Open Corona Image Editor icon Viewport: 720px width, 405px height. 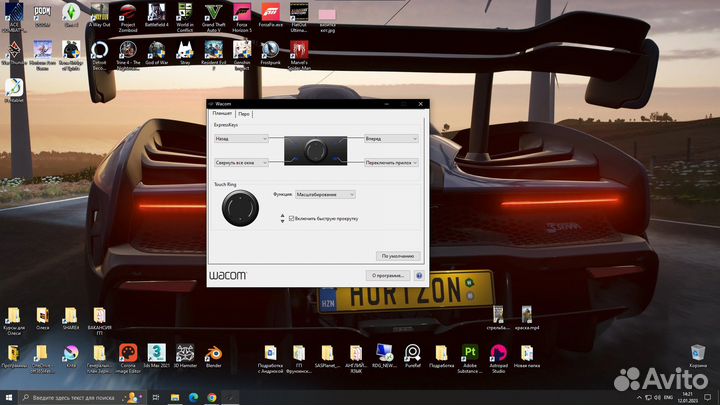128,359
